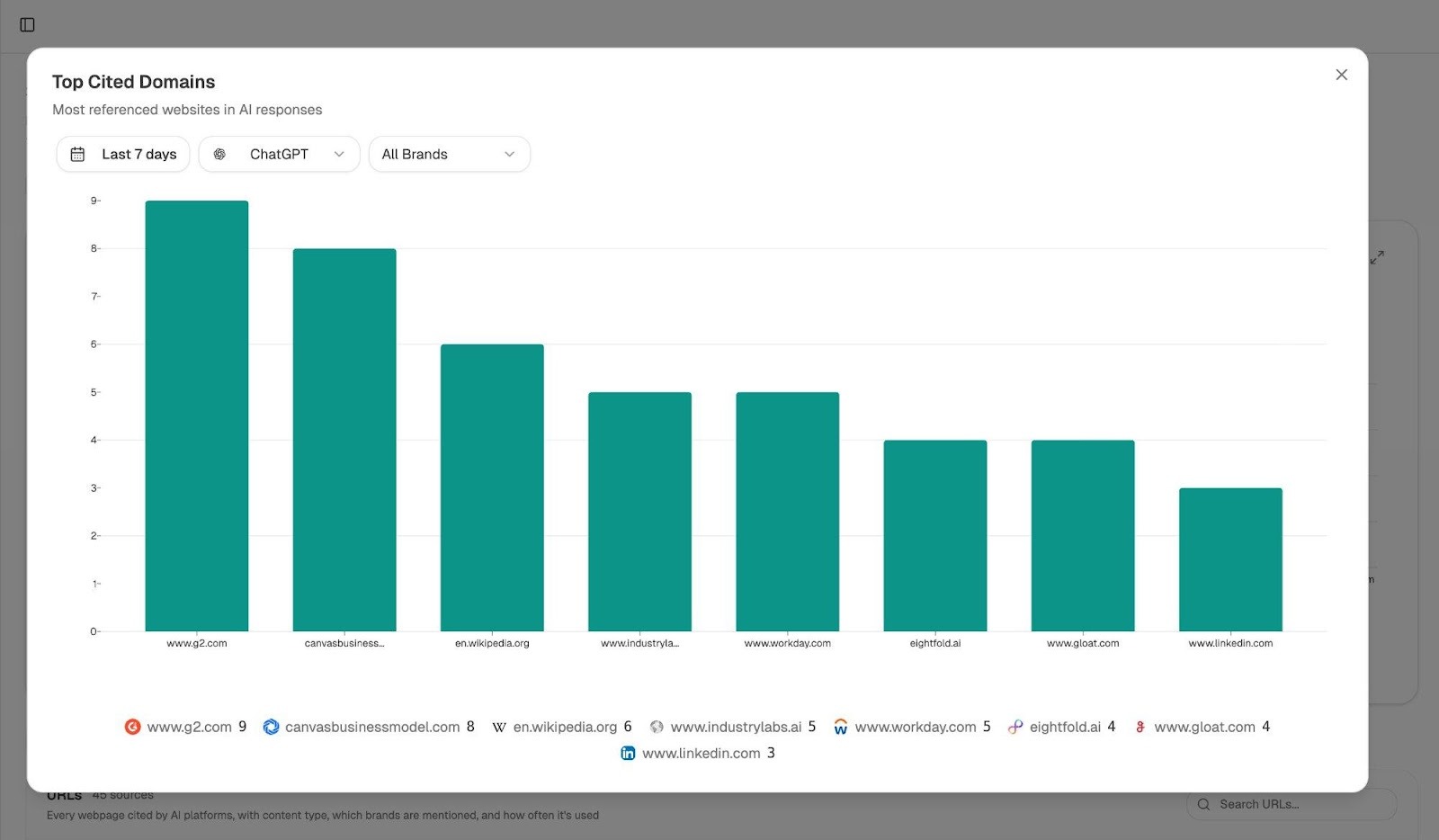The image size is (1439, 840).
Task: Click the Workday icon in the legend
Action: pos(842,727)
